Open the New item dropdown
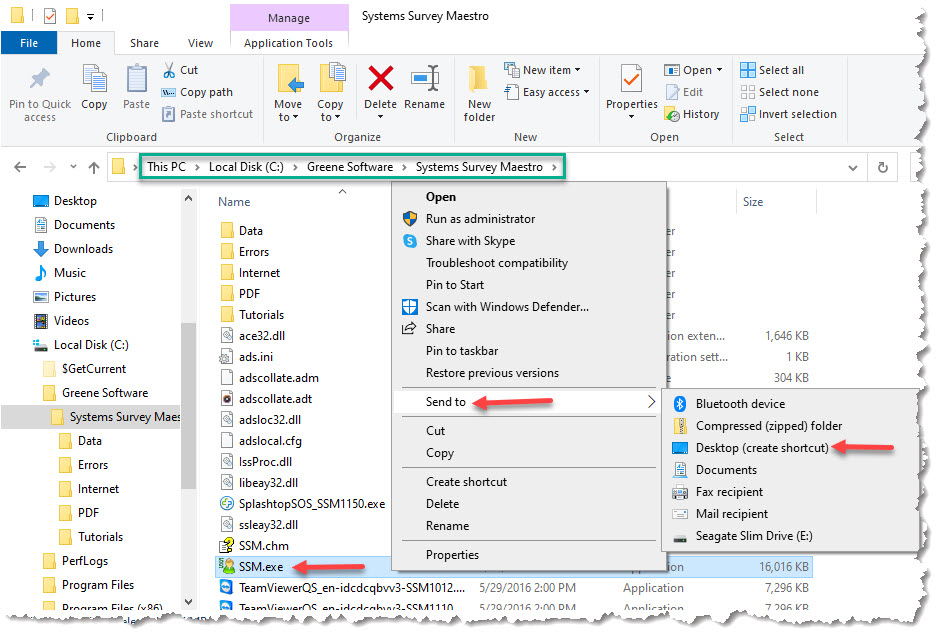This screenshot has width=942, height=639. (x=542, y=70)
